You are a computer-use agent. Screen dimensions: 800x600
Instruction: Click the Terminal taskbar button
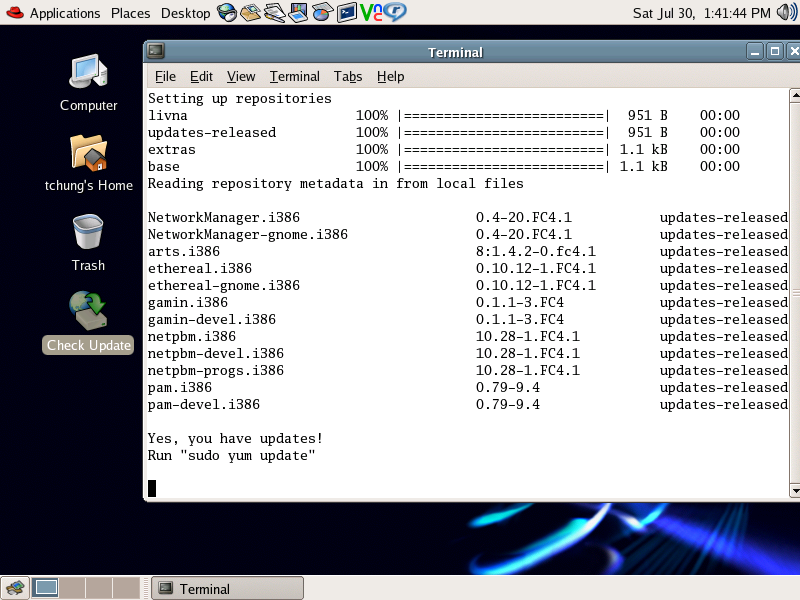click(228, 589)
